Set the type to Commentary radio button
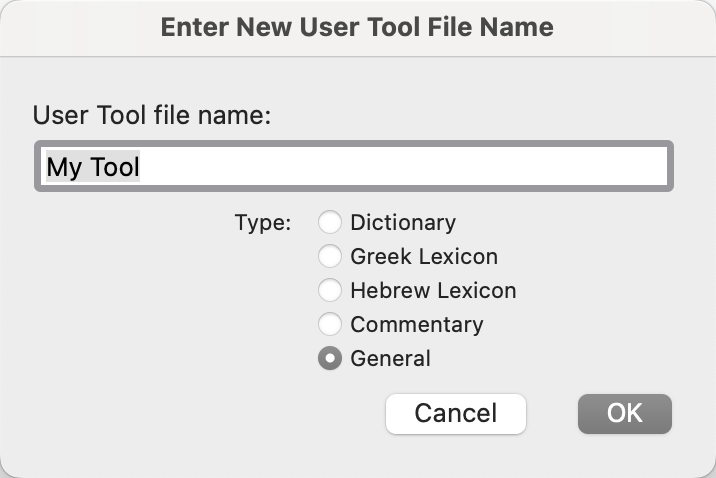This screenshot has width=716, height=478. [x=330, y=324]
